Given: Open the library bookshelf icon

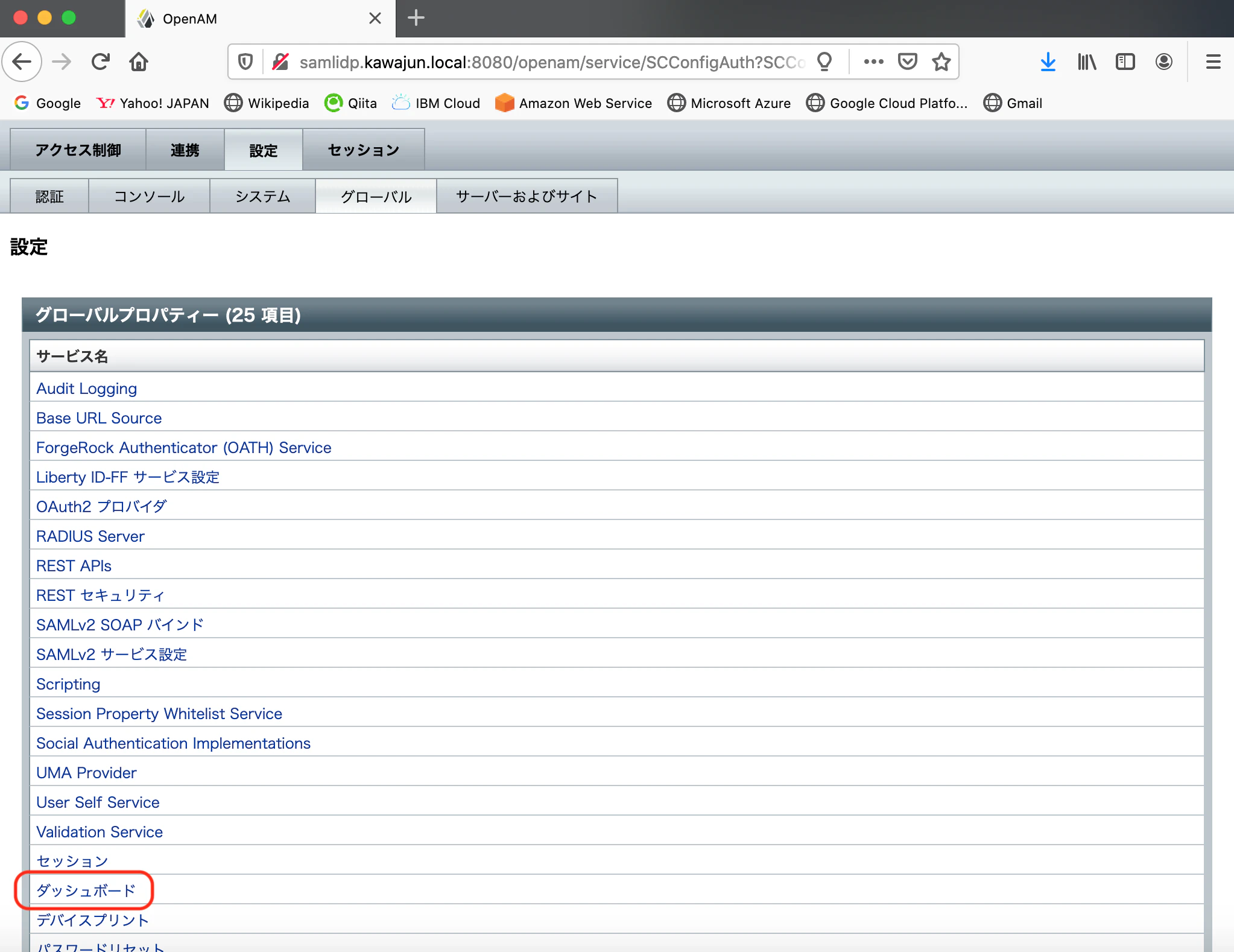Looking at the screenshot, I should [x=1087, y=62].
